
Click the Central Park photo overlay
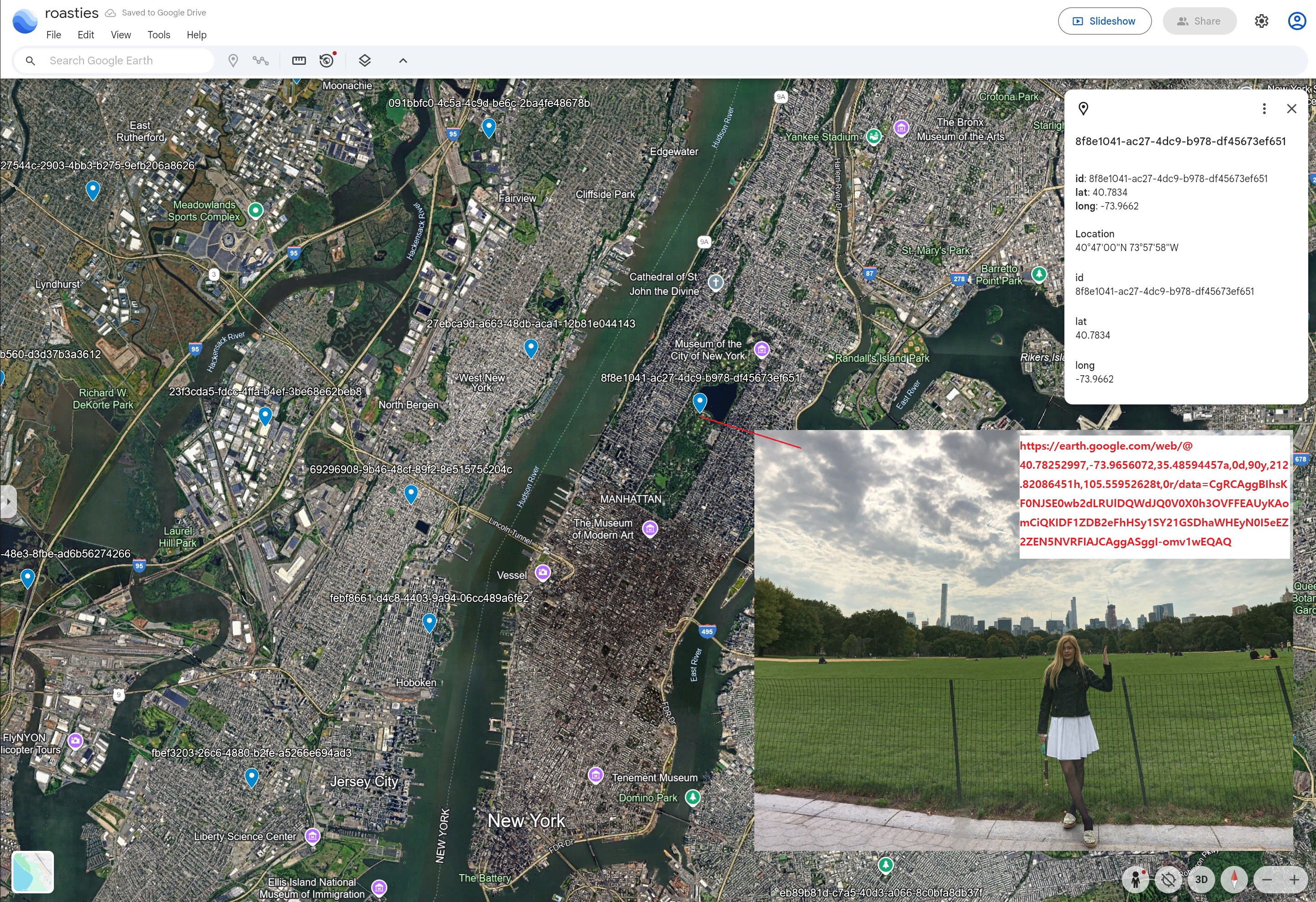1023,640
